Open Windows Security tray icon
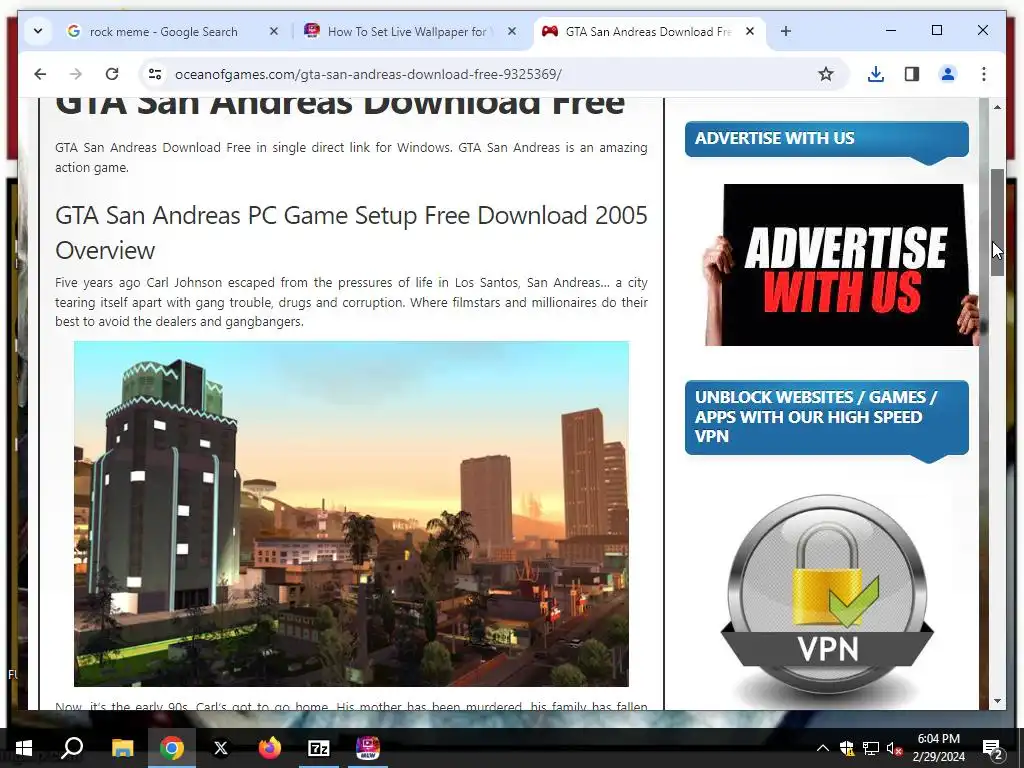1024x768 pixels. coord(846,748)
